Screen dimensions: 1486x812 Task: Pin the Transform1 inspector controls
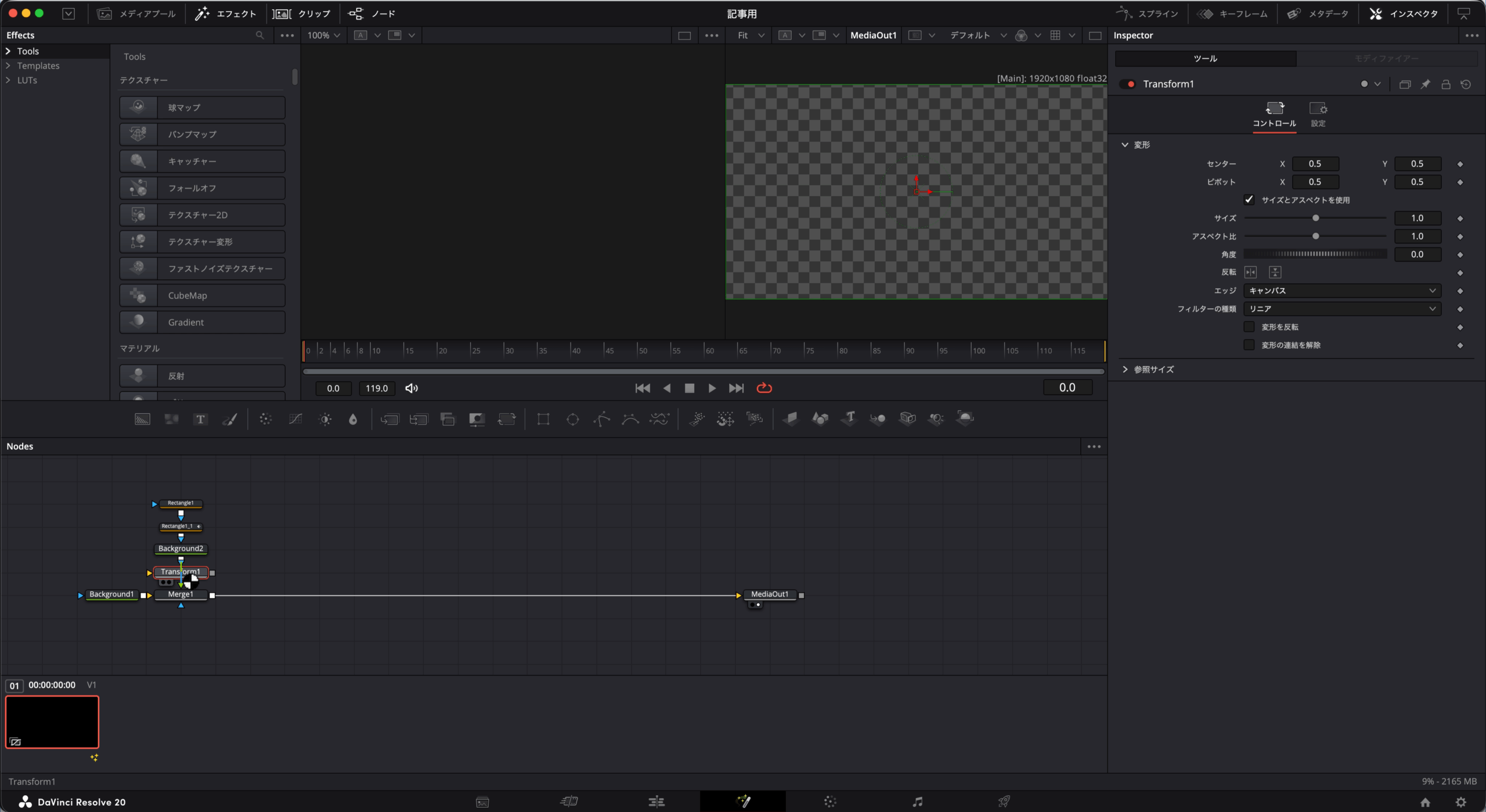1426,84
